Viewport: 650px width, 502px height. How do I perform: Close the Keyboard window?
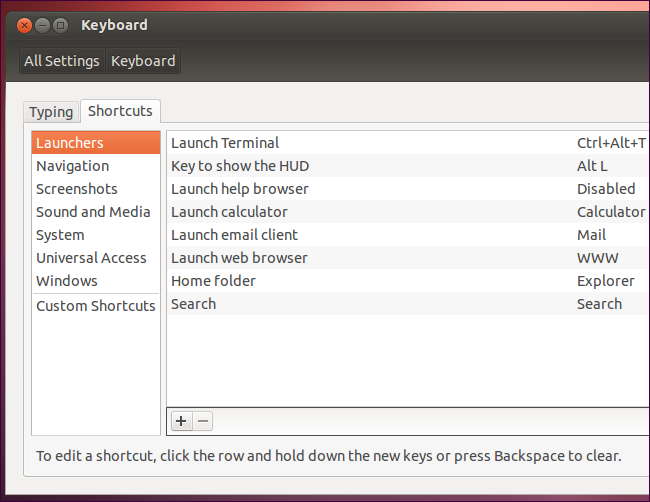click(24, 26)
